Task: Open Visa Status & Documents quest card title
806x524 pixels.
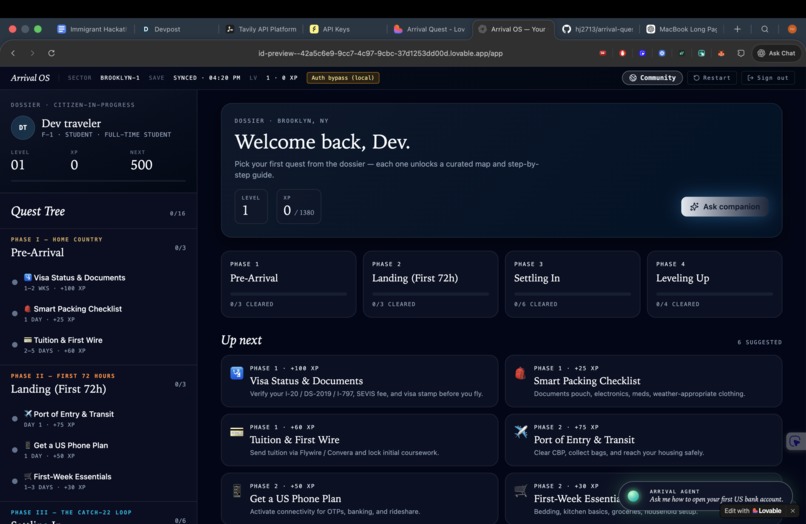Action: tap(306, 381)
